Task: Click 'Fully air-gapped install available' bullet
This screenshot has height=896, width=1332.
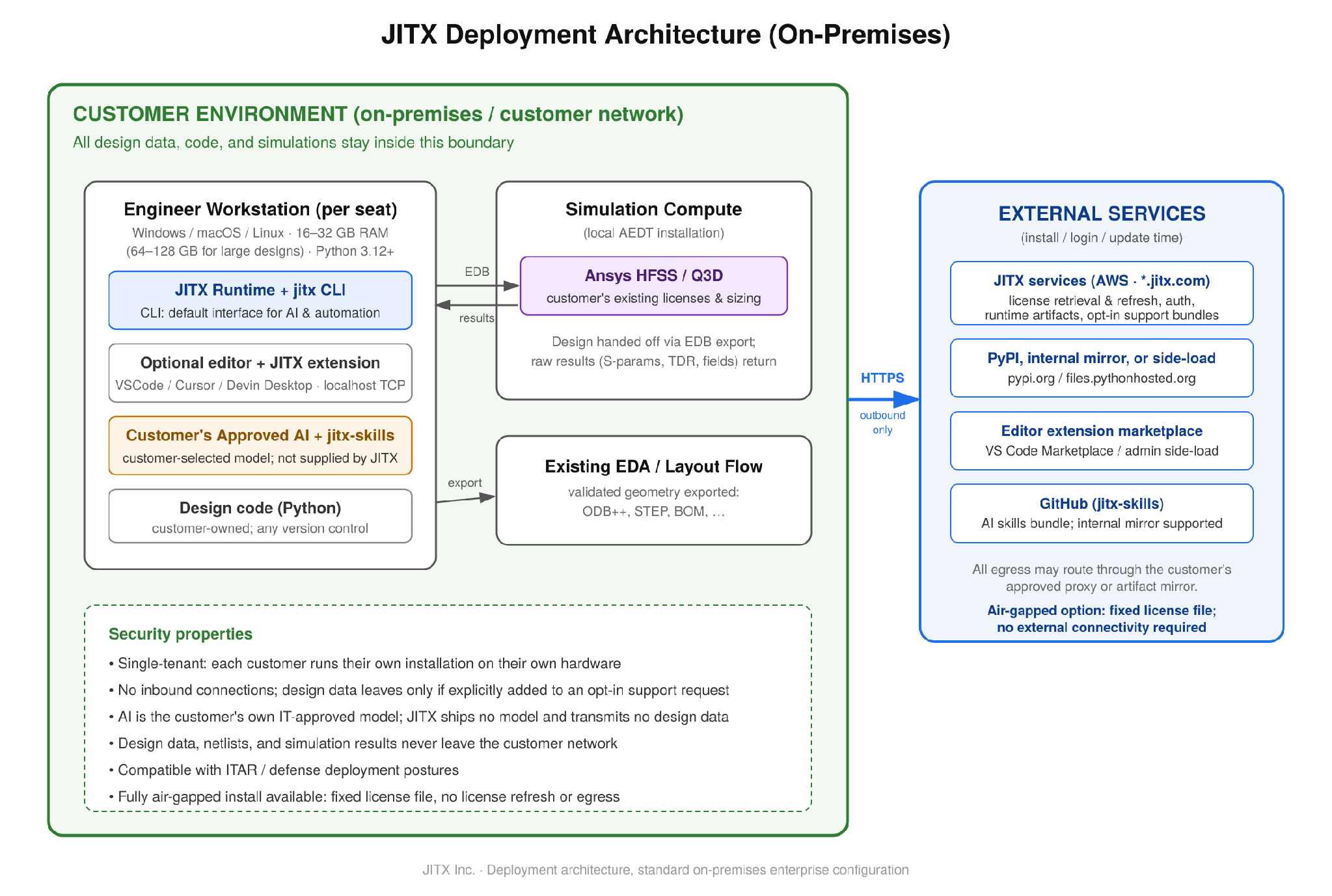Action: tap(364, 797)
